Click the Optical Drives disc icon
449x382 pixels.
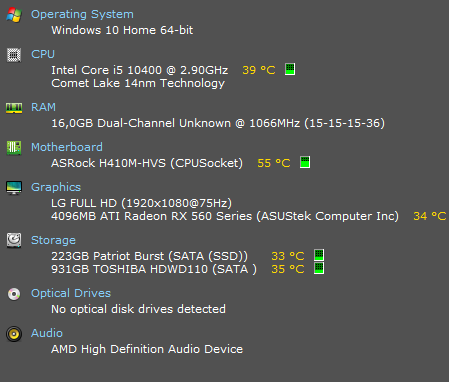[x=14, y=294]
